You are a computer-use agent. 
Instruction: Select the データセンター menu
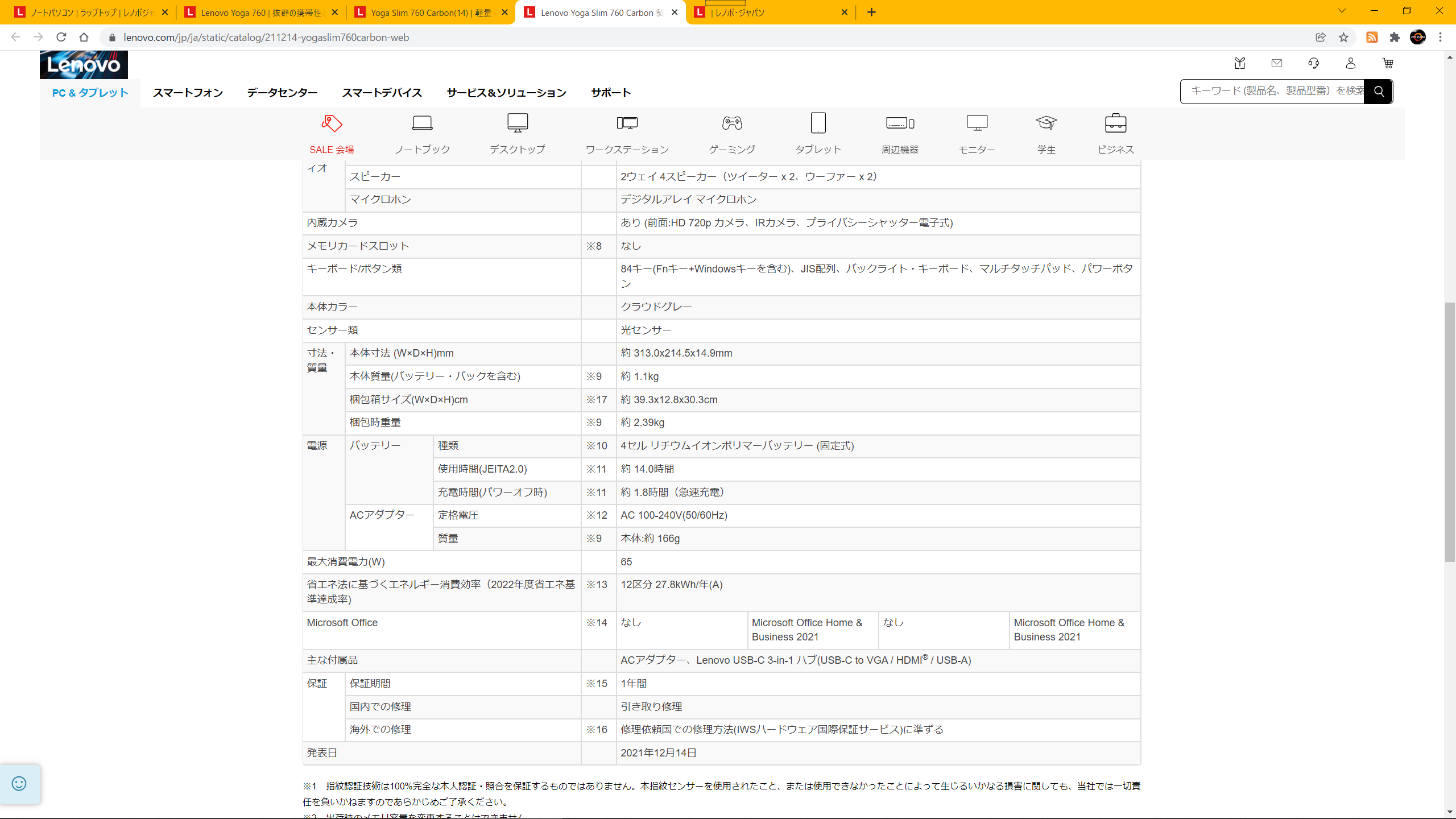282,93
